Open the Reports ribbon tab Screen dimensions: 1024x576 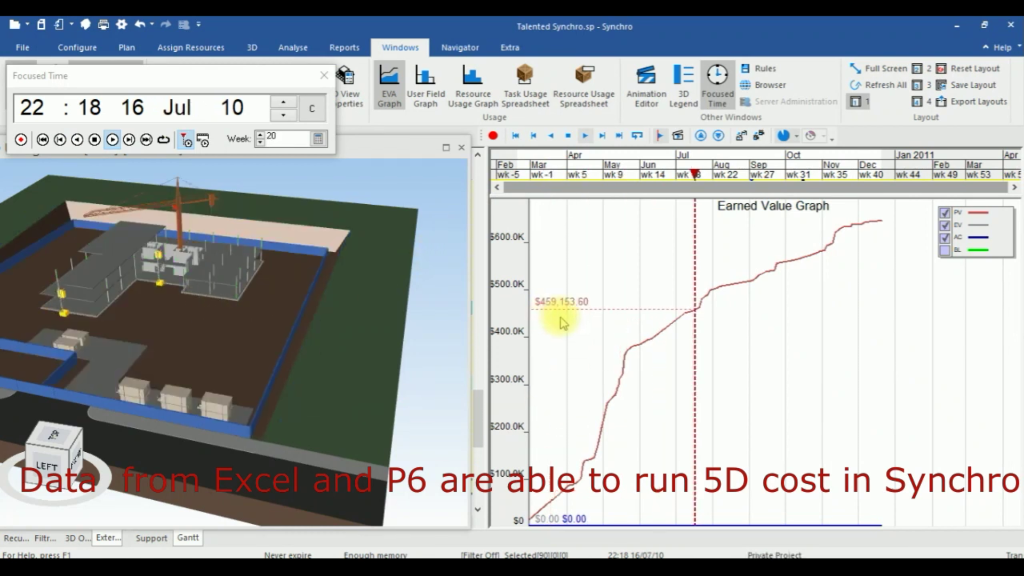344,48
